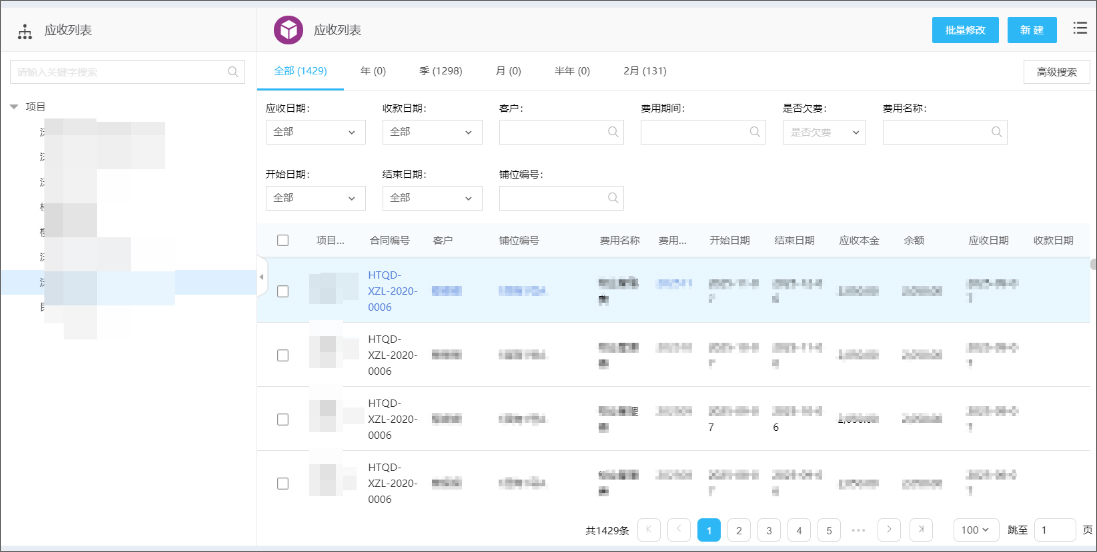Image resolution: width=1097 pixels, height=552 pixels.
Task: Click the table's vertical scrollbar thumb
Action: coord(1093,264)
